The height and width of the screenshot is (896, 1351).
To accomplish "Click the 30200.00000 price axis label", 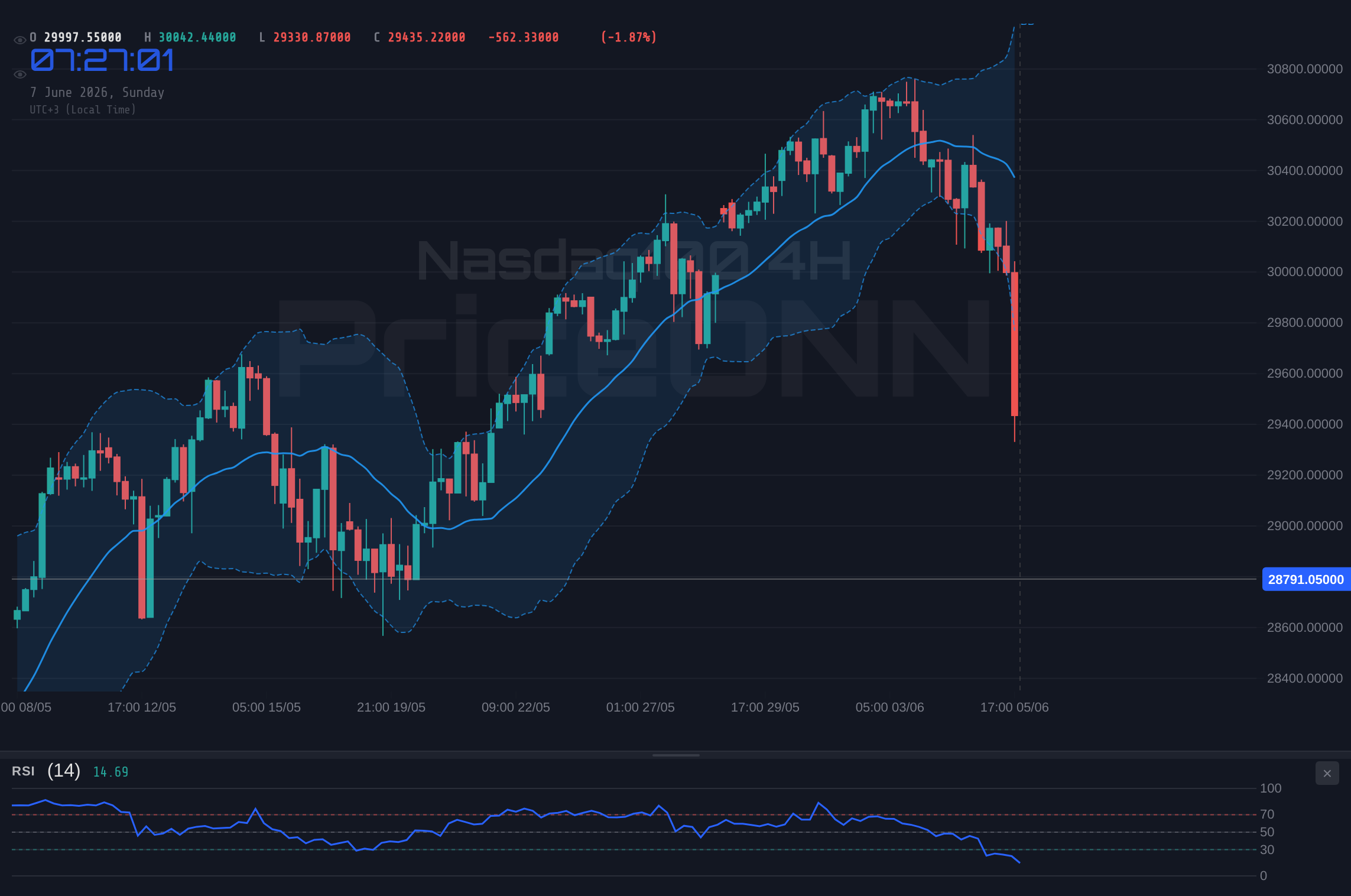I will pyautogui.click(x=1305, y=222).
